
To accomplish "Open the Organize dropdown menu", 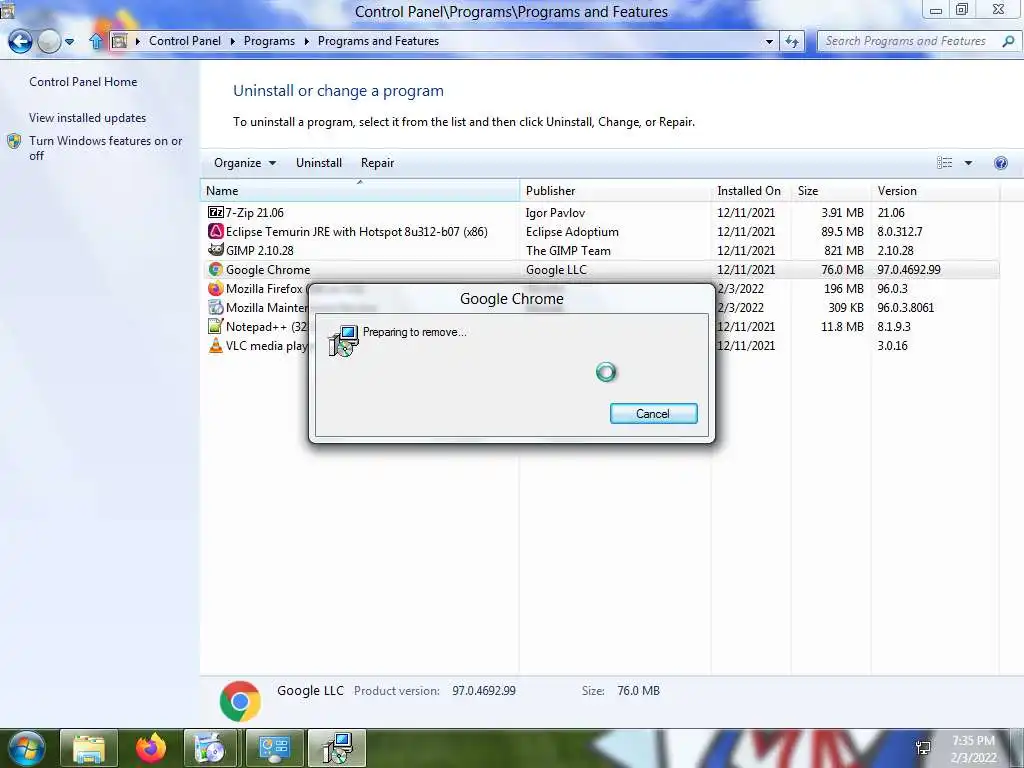I will point(245,163).
